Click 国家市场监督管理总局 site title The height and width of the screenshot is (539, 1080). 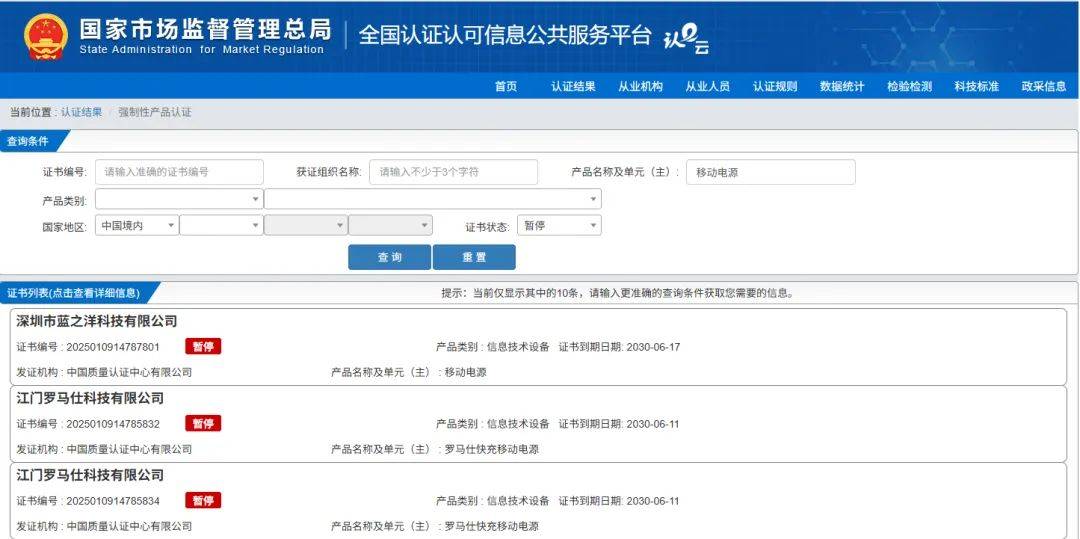click(205, 29)
